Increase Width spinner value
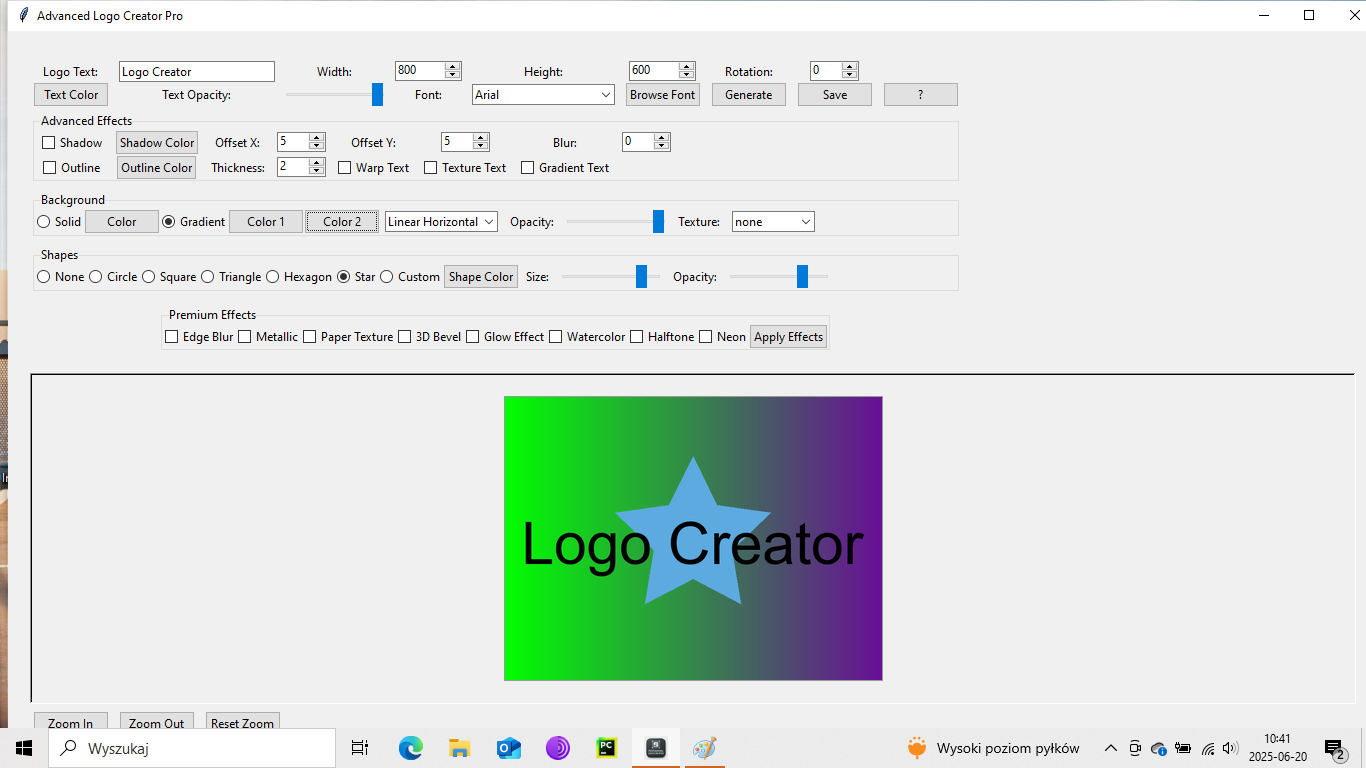 click(453, 67)
